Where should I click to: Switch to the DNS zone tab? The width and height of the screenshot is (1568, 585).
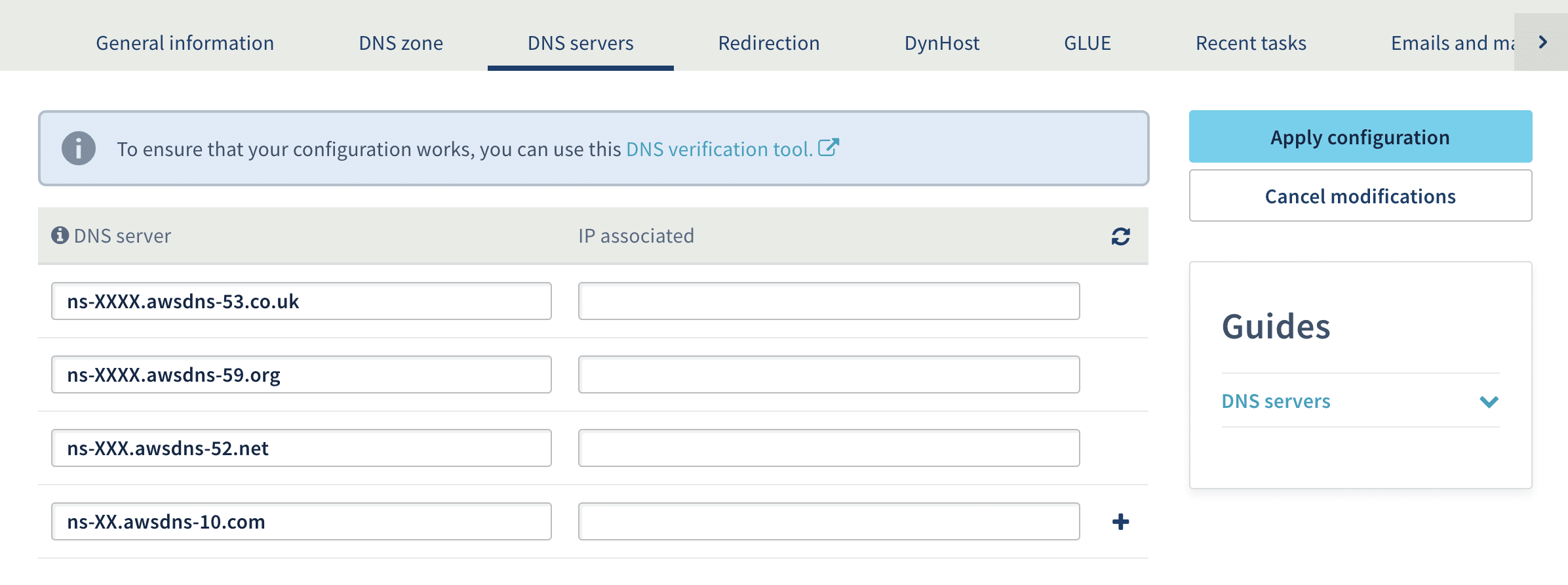tap(401, 43)
